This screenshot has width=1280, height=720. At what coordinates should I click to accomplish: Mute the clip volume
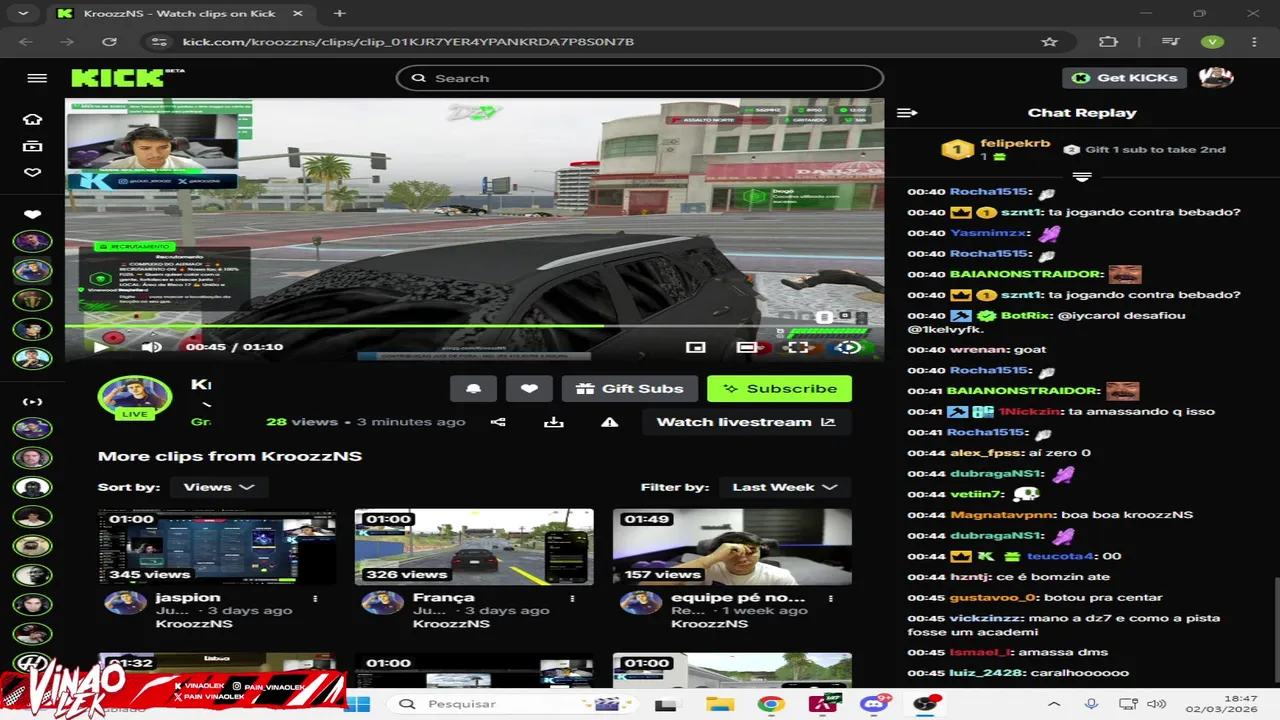tap(151, 347)
